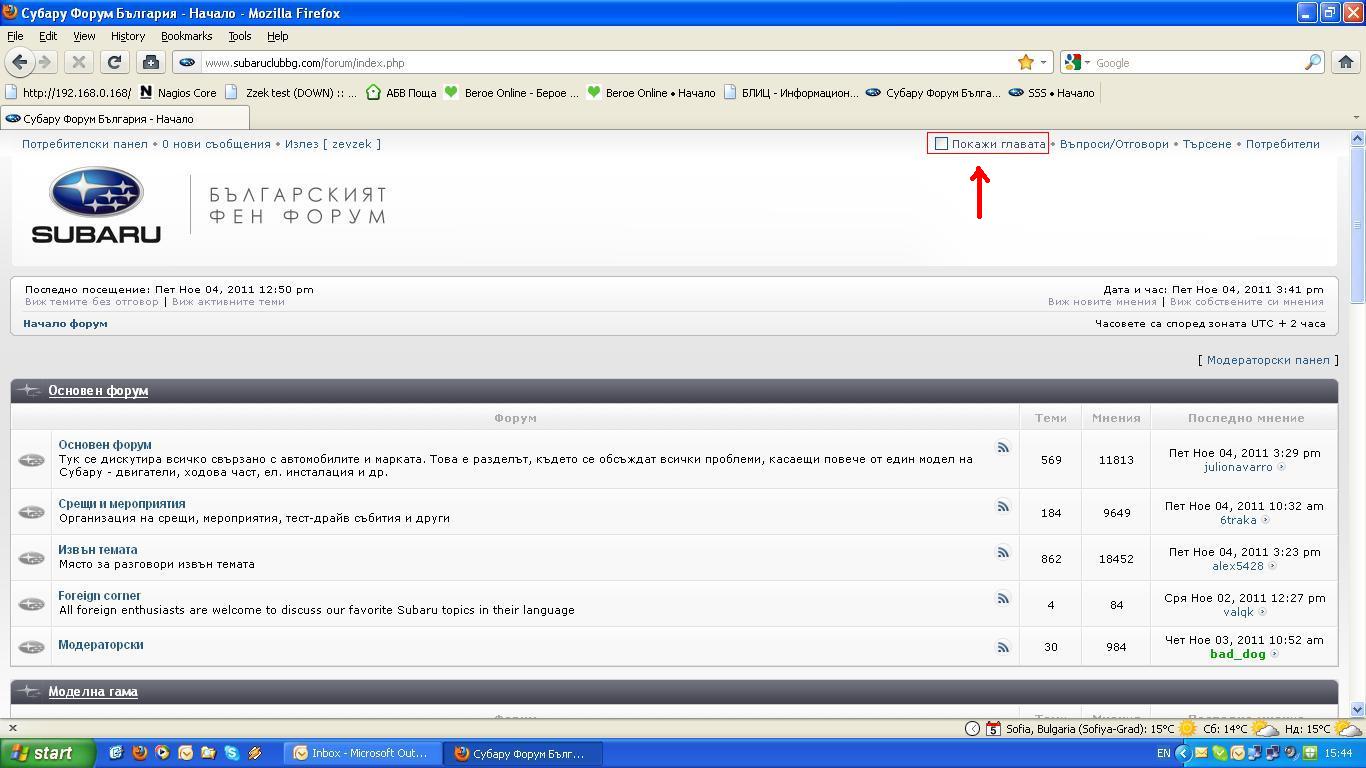Open RSS feed for Foreign corner
The height and width of the screenshot is (768, 1366).
coord(1002,598)
